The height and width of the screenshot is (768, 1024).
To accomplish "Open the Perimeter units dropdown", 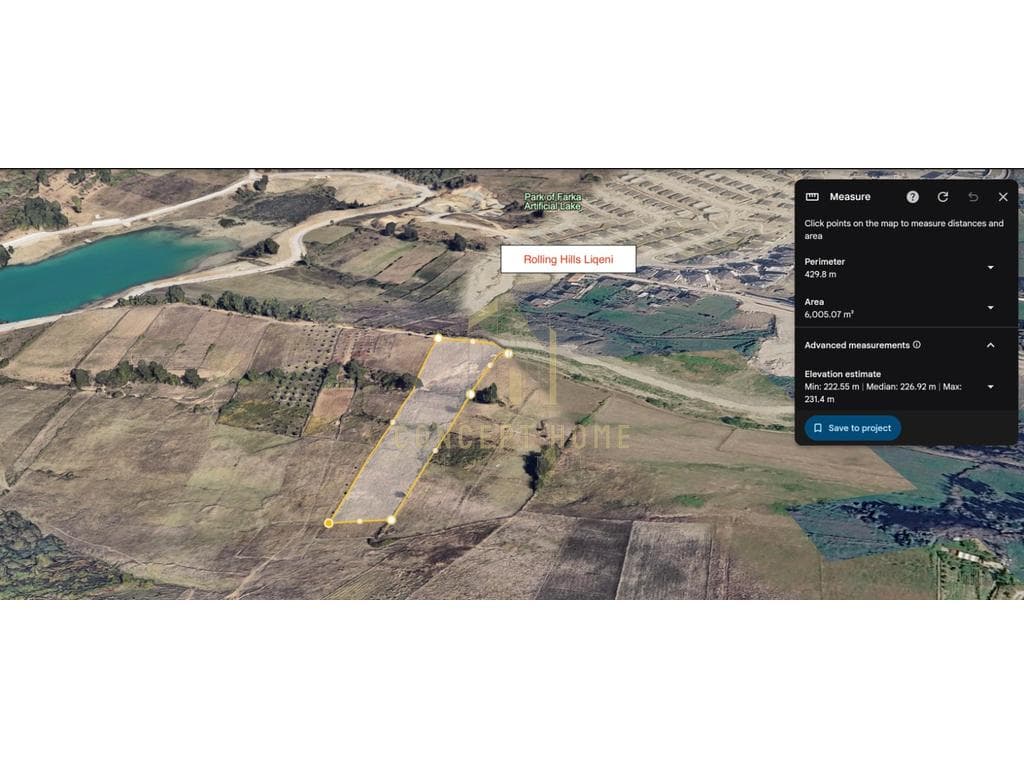I will pyautogui.click(x=991, y=267).
